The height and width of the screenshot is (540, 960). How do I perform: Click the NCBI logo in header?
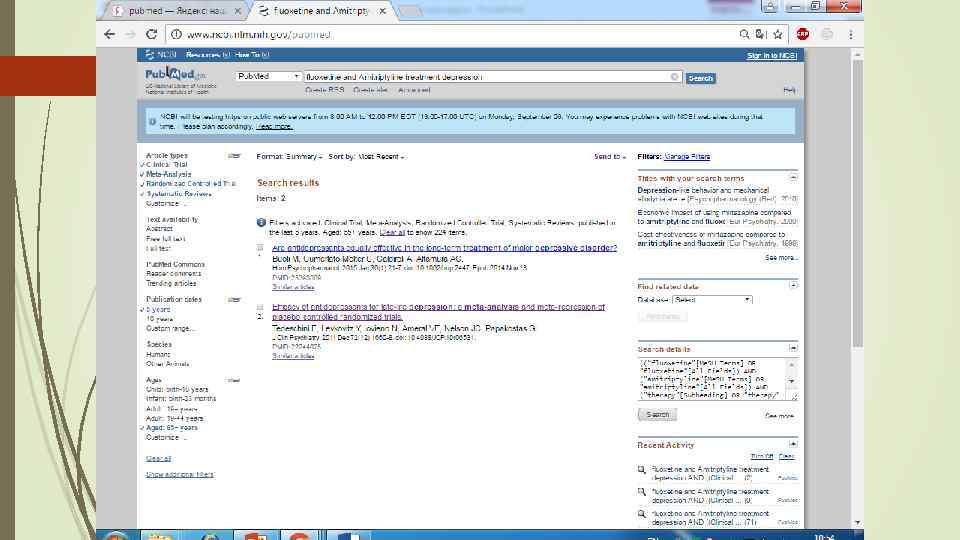(160, 54)
